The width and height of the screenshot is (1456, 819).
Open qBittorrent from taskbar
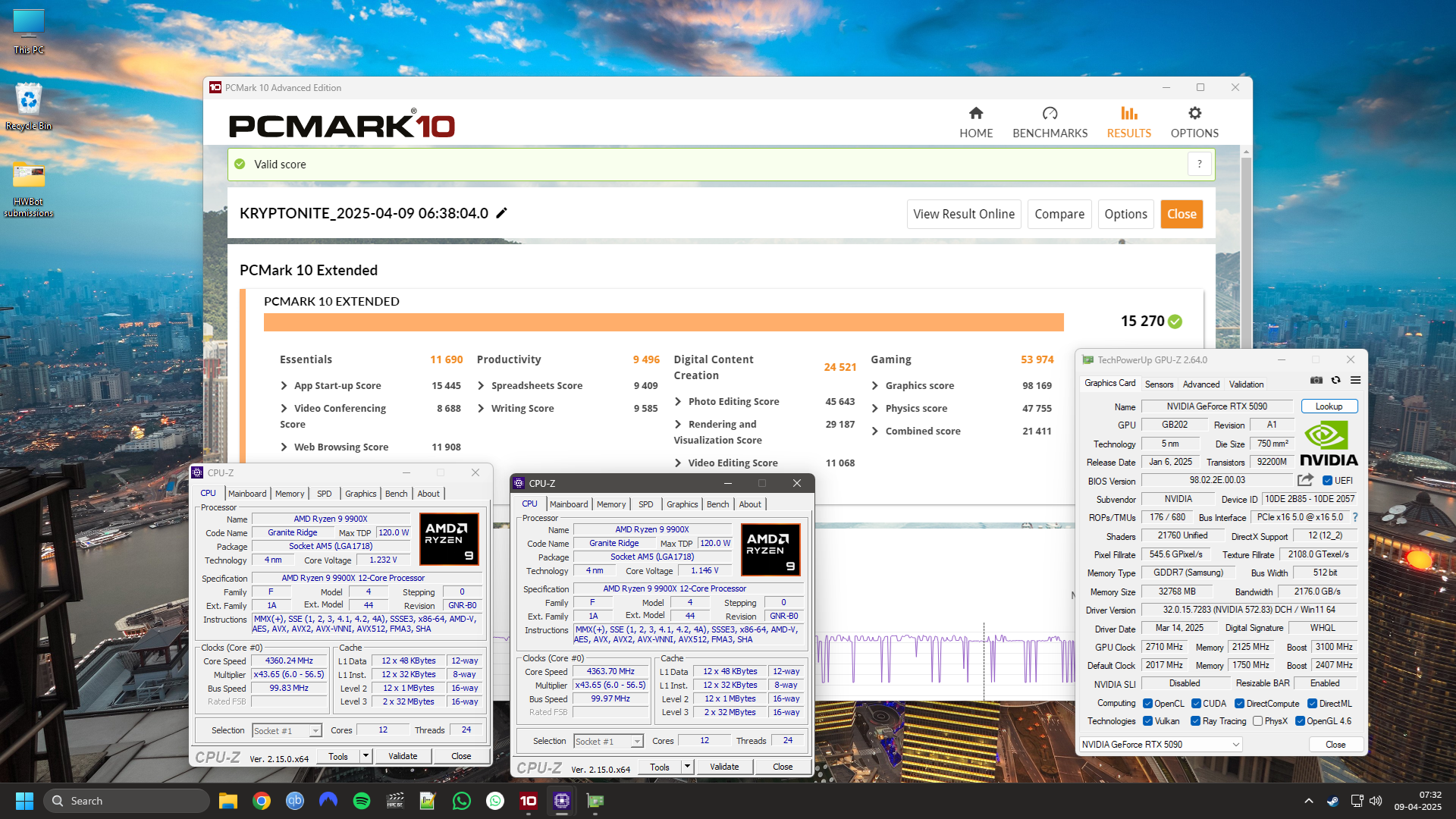pyautogui.click(x=294, y=801)
